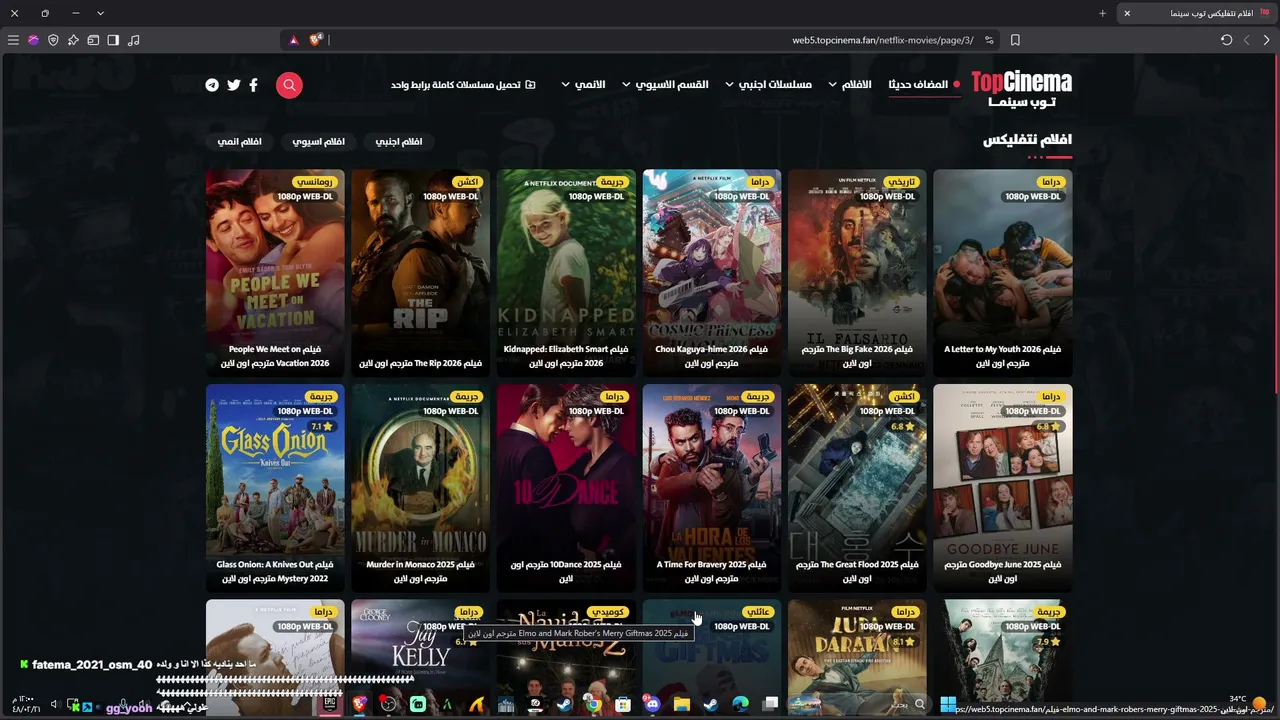Expand the الافلام dropdown menu
Screen dimensions: 1280x720
[x=849, y=85]
